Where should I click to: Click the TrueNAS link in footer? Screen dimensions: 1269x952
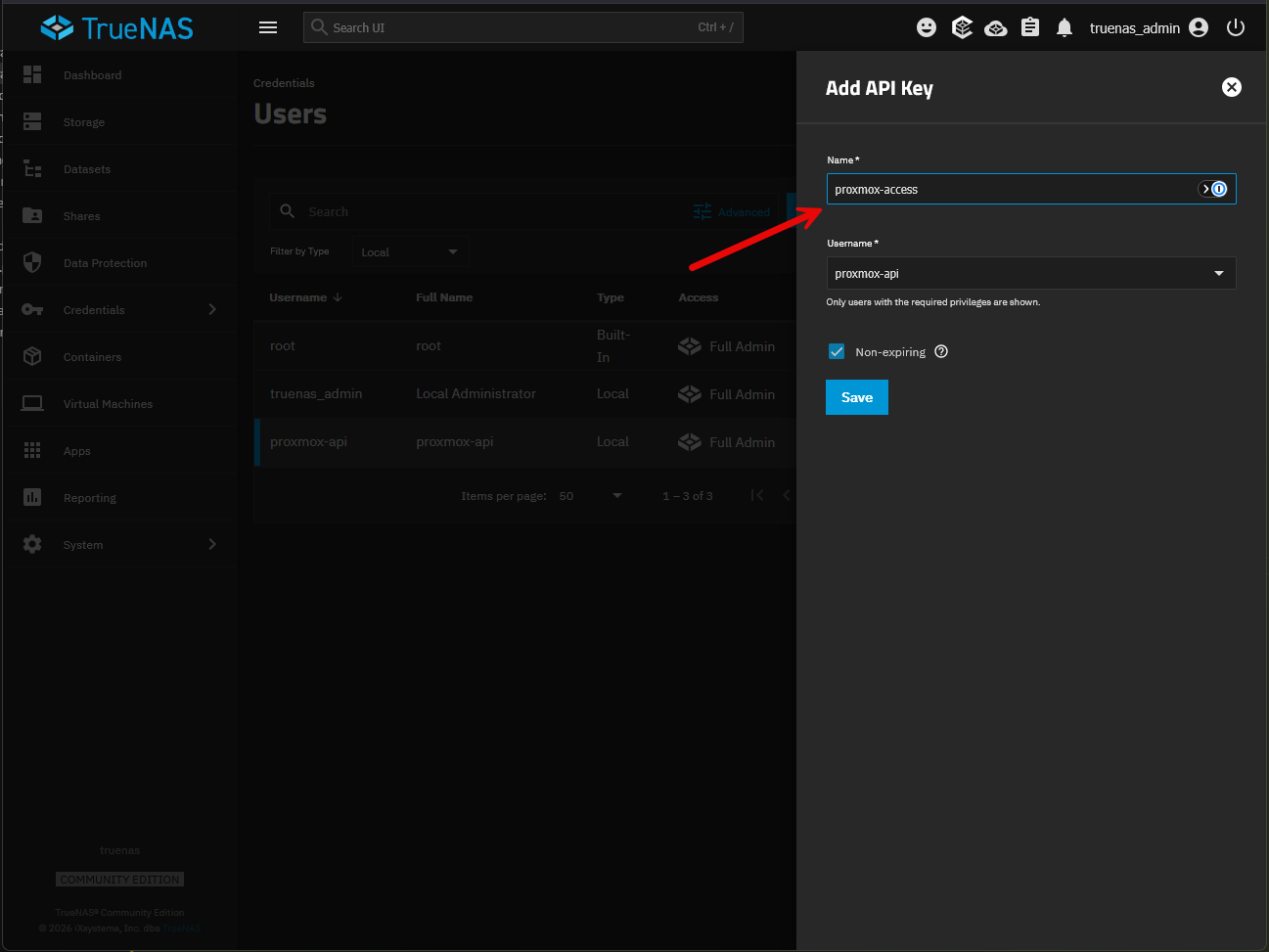point(182,929)
